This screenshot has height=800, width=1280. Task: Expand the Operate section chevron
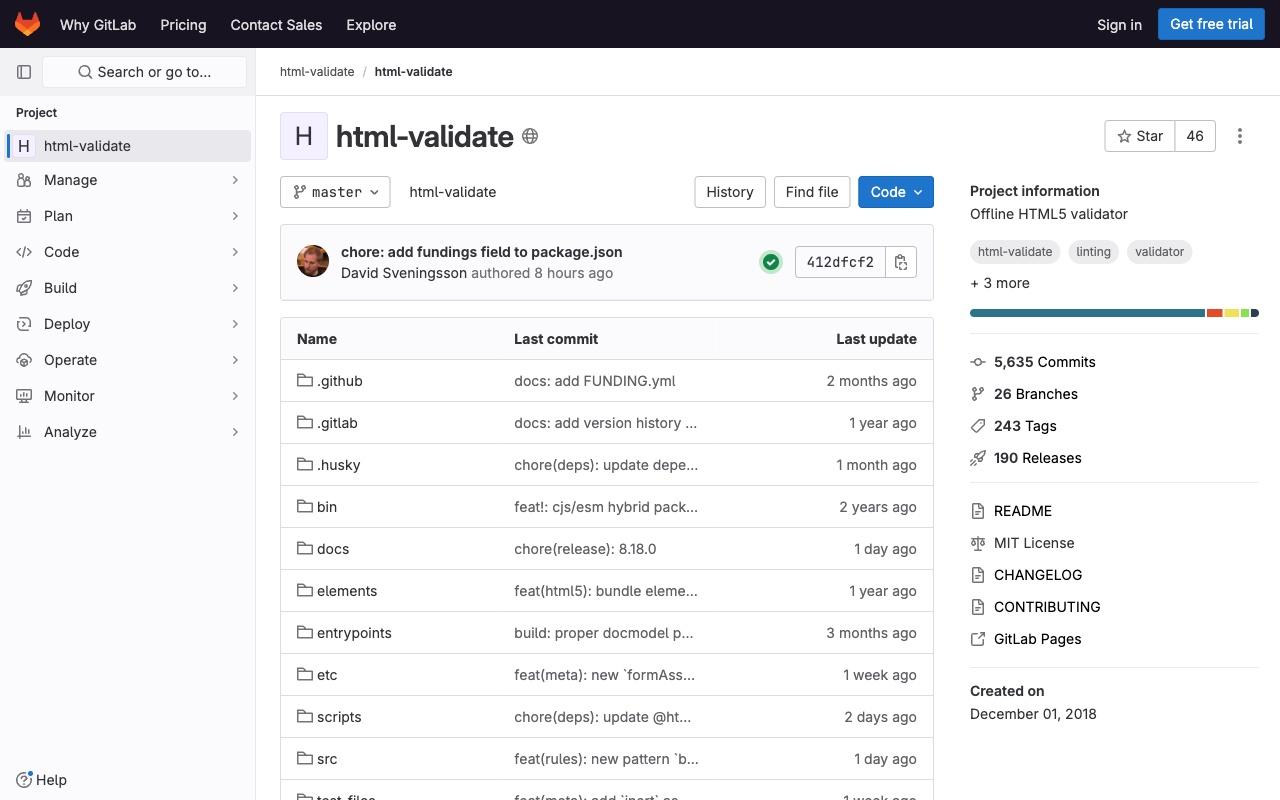pyautogui.click(x=235, y=360)
